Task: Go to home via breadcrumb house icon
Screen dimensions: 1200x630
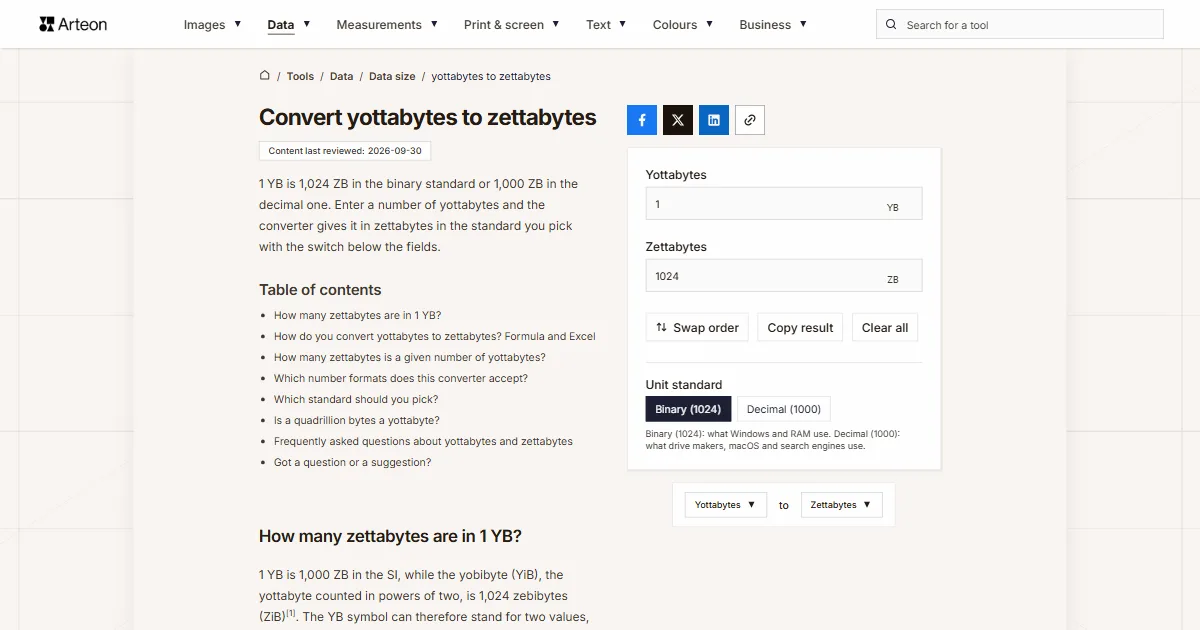Action: click(x=265, y=75)
